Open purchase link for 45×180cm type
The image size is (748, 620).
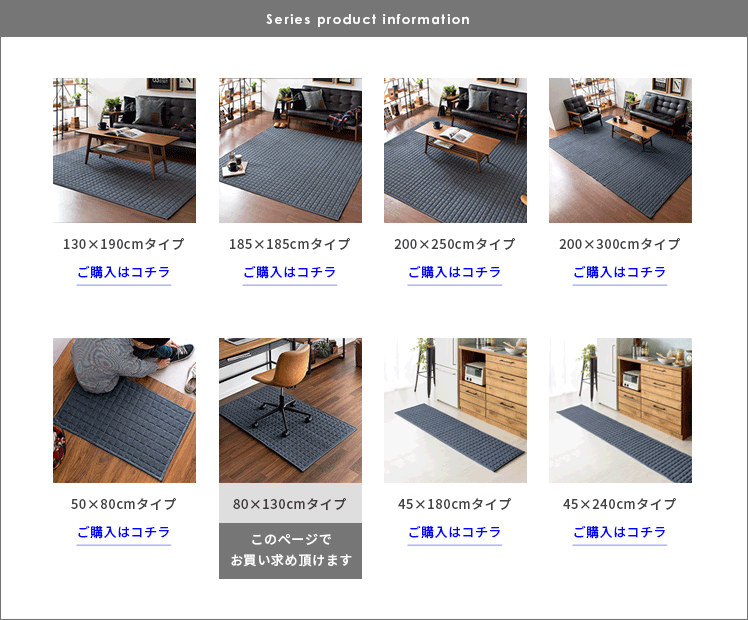455,532
